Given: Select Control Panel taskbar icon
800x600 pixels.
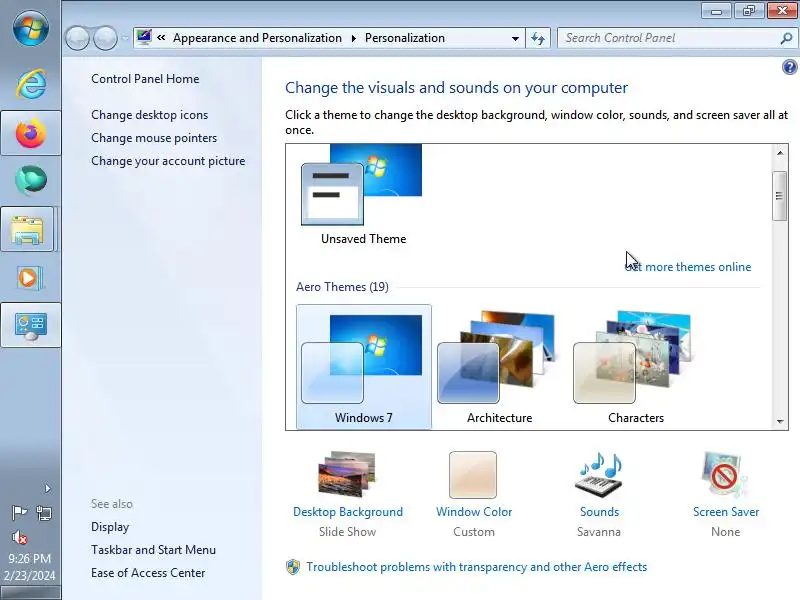Looking at the screenshot, I should click(31, 326).
